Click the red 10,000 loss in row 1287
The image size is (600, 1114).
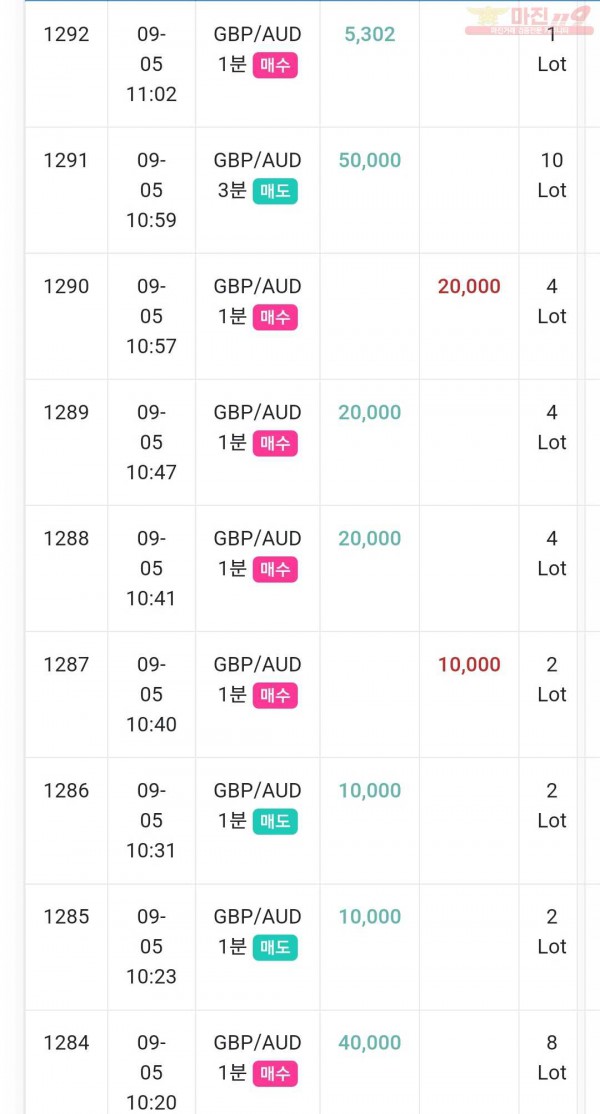(x=469, y=664)
